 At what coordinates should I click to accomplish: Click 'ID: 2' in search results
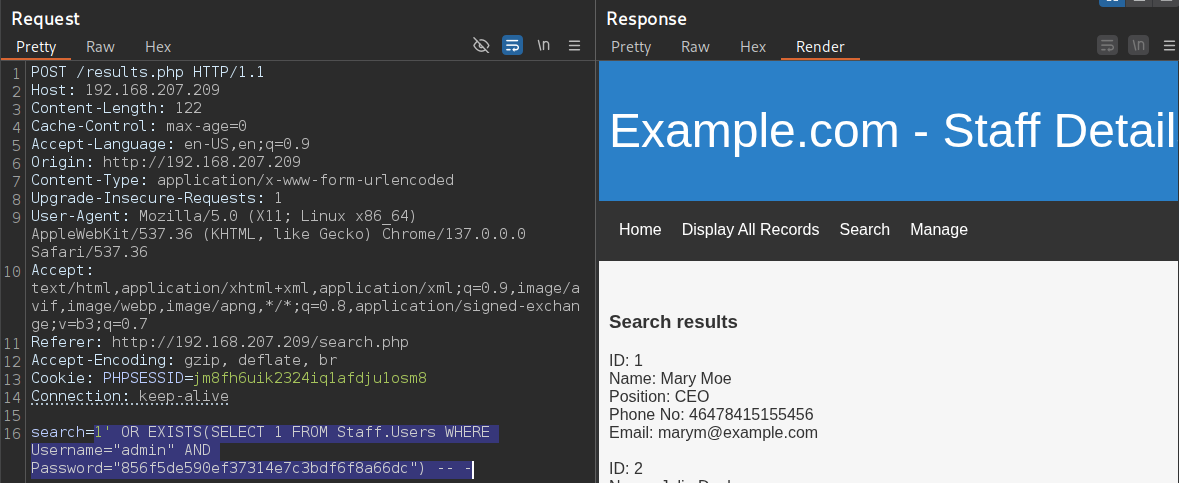click(626, 469)
